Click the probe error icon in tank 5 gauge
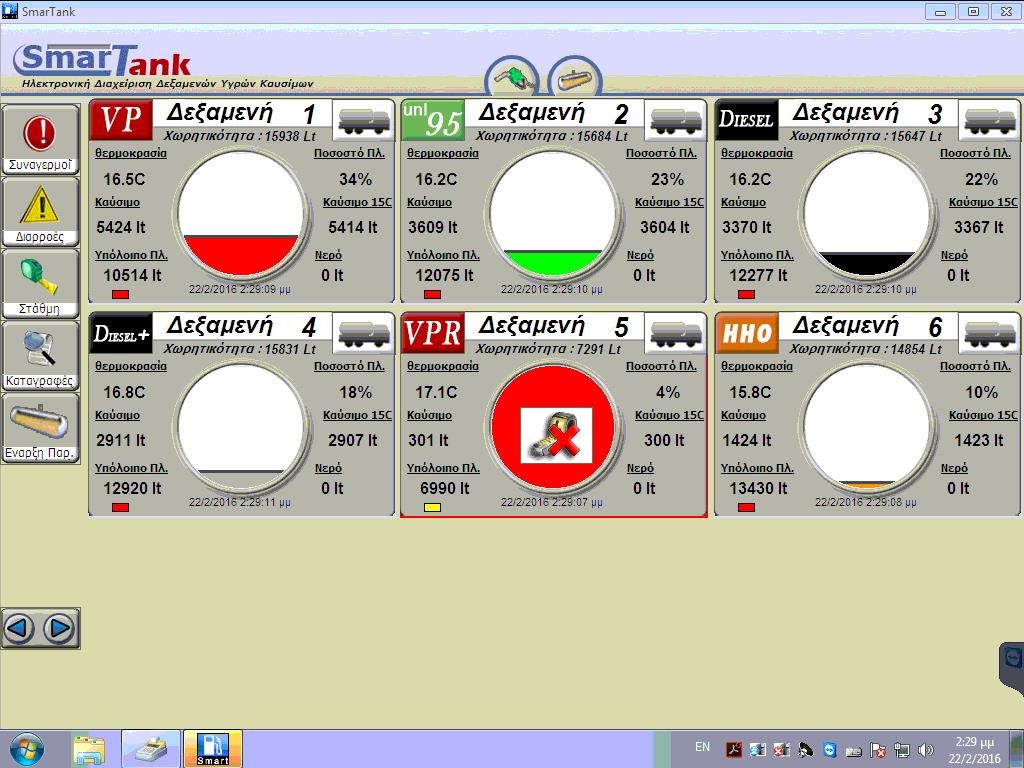 [x=556, y=436]
